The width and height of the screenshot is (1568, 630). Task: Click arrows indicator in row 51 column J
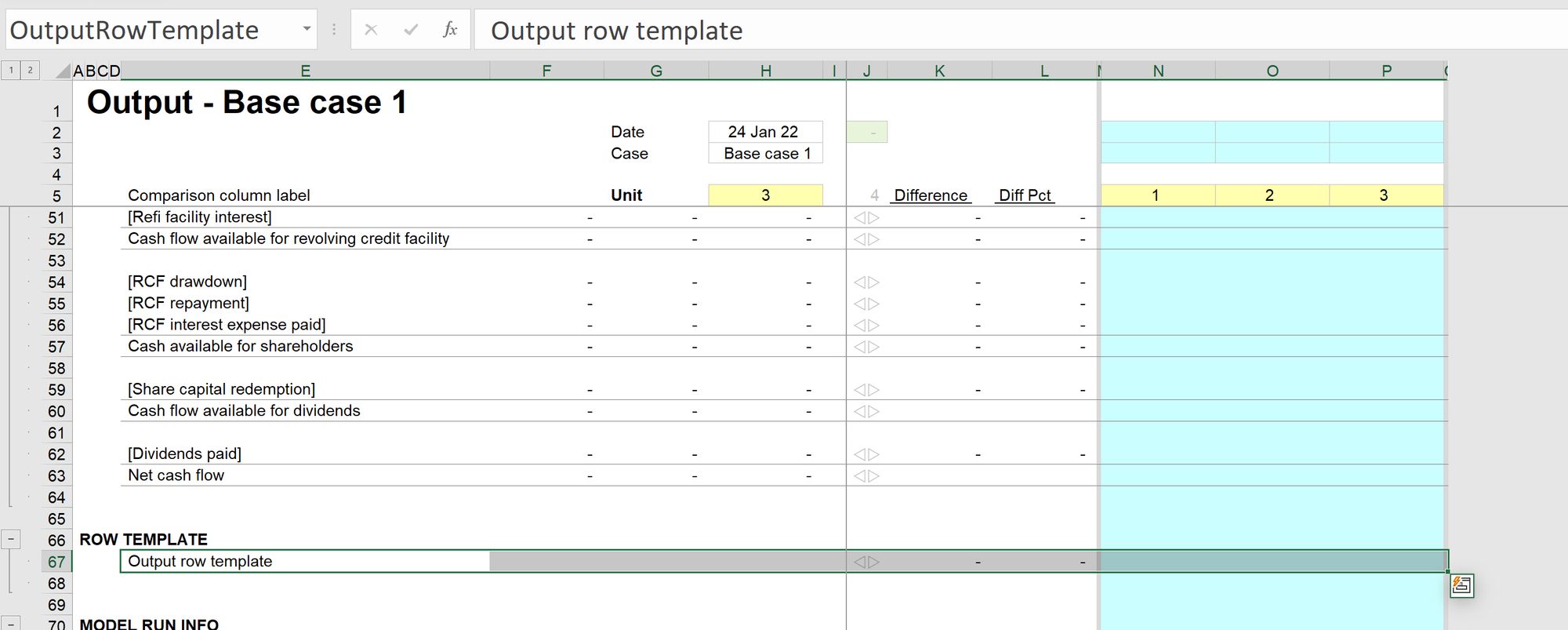coord(866,218)
